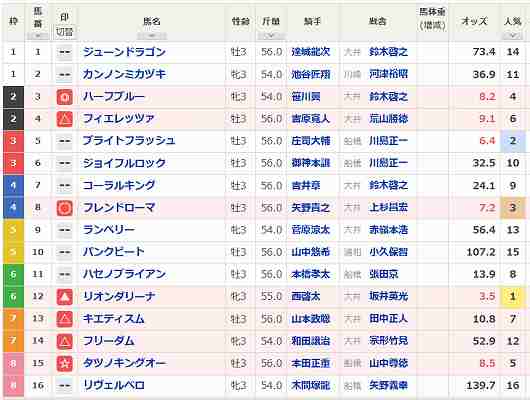Toggle the blank mark for リヴェルベロ
The image size is (530, 400).
point(64,385)
